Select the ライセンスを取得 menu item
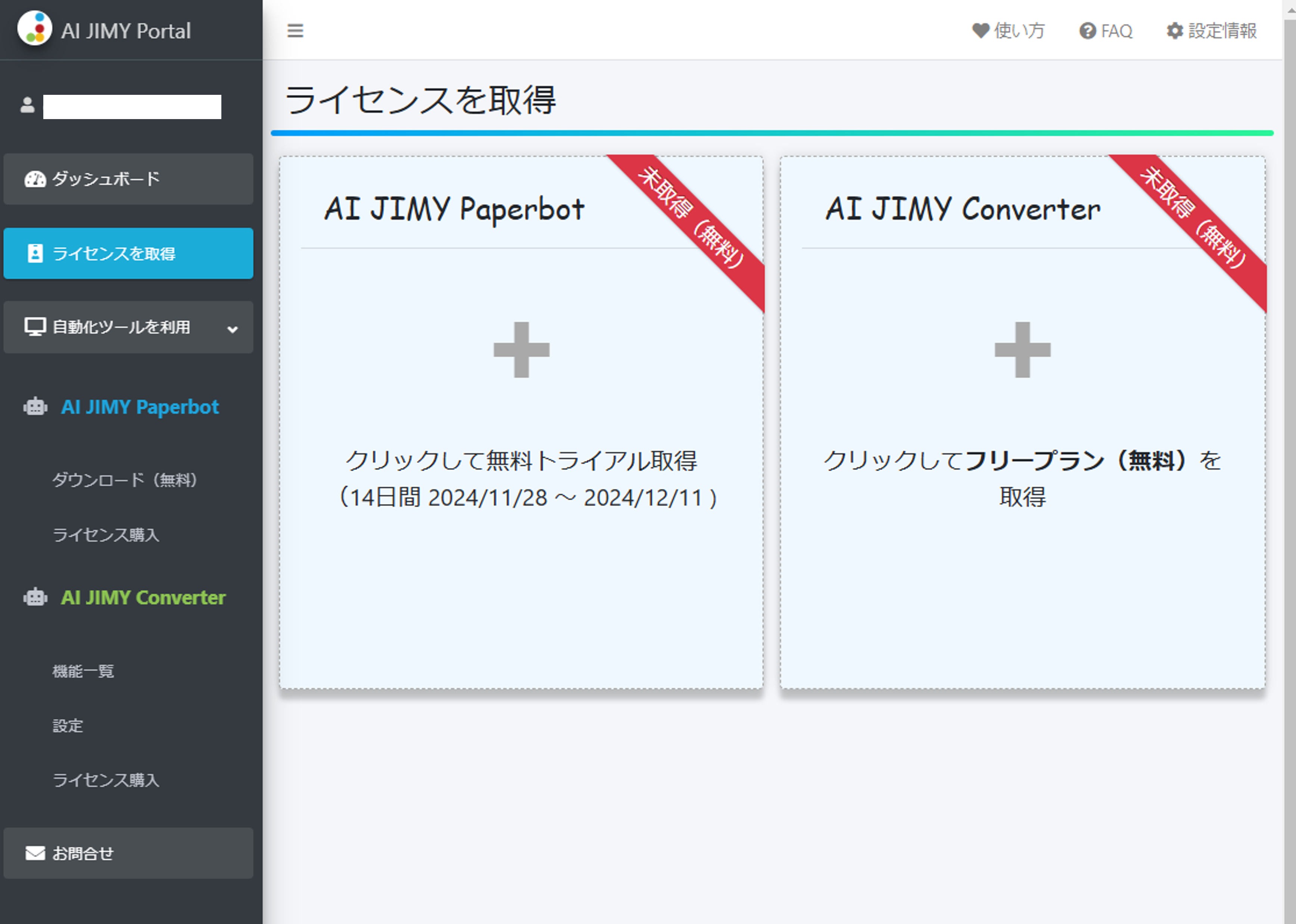The width and height of the screenshot is (1296, 924). click(128, 254)
